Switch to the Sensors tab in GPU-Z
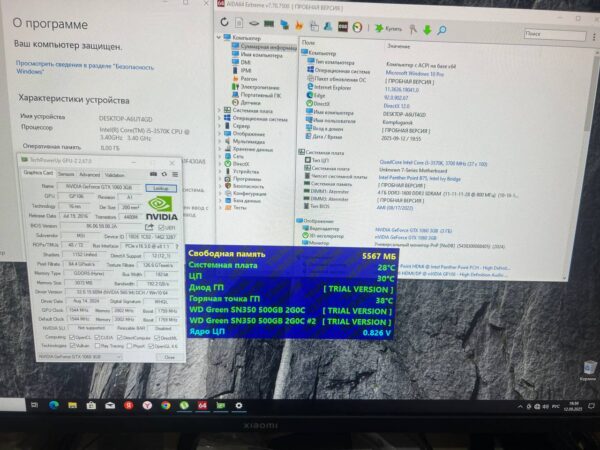 [67, 172]
